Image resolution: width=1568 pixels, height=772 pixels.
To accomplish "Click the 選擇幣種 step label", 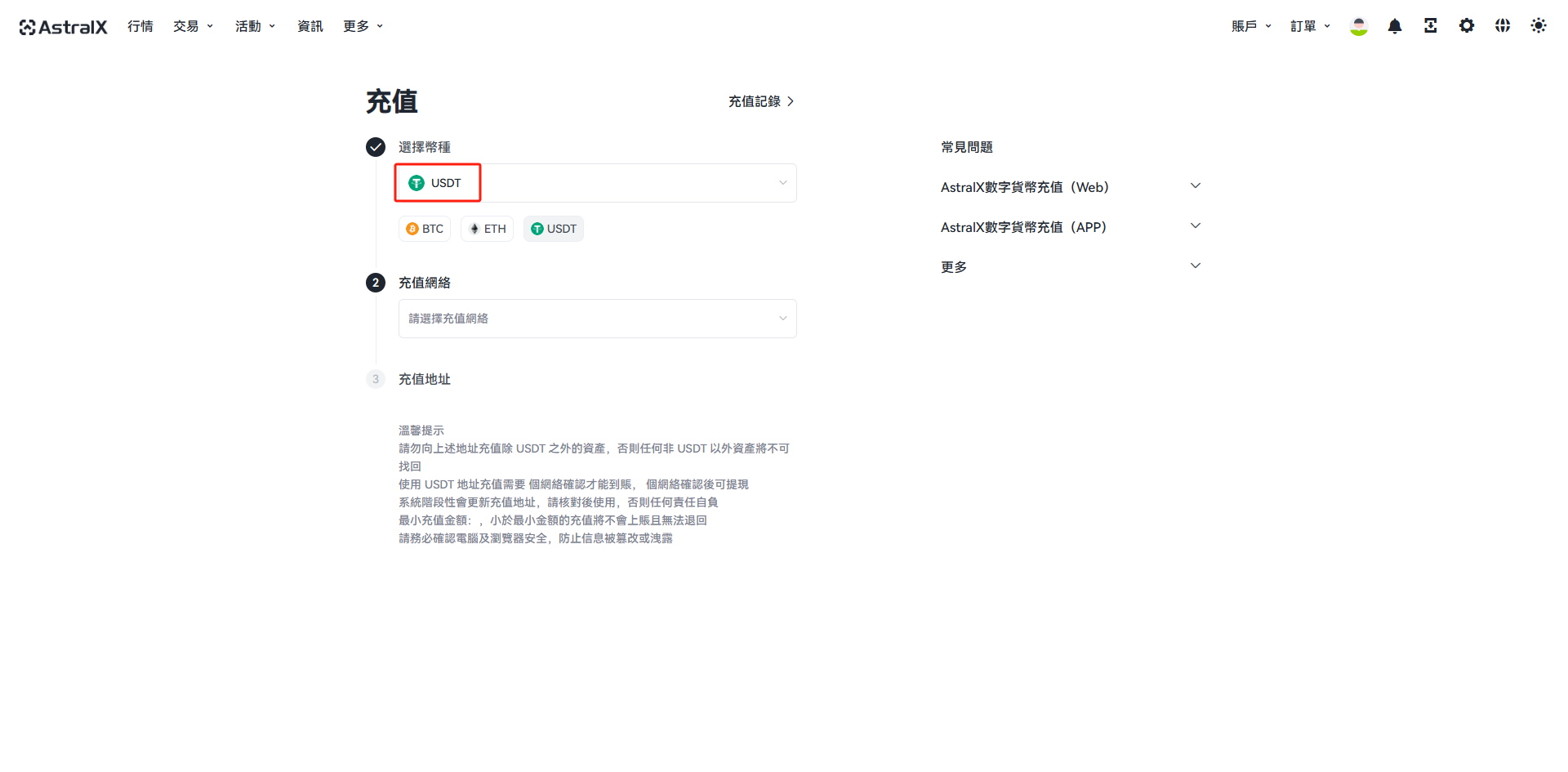I will (425, 147).
